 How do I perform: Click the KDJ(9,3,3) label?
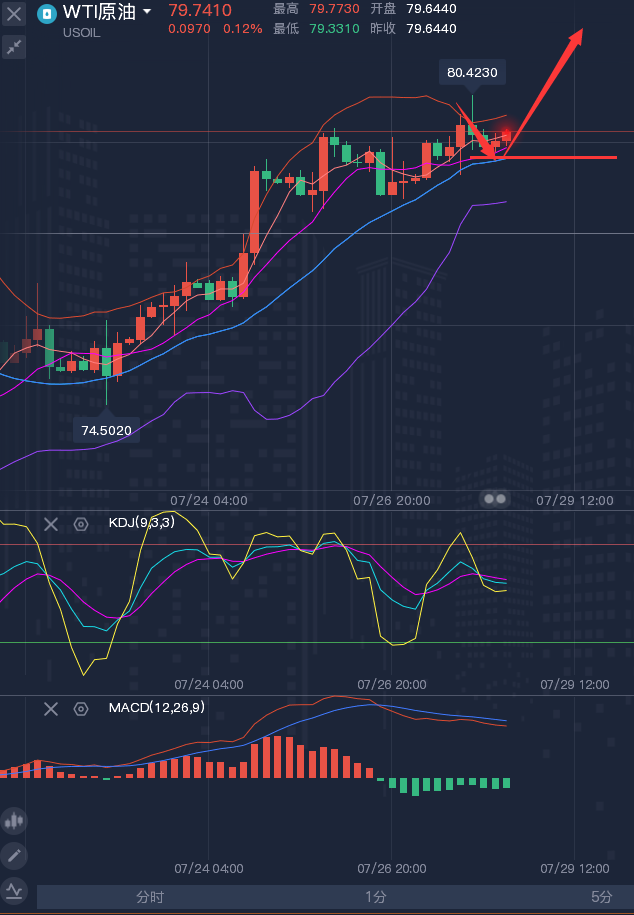pyautogui.click(x=142, y=522)
